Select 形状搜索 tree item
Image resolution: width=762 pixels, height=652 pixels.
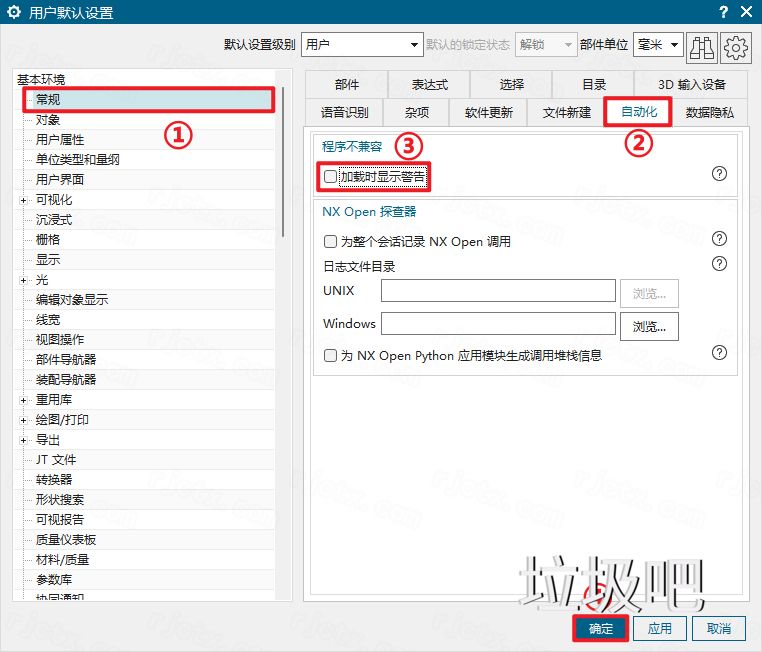coord(60,499)
